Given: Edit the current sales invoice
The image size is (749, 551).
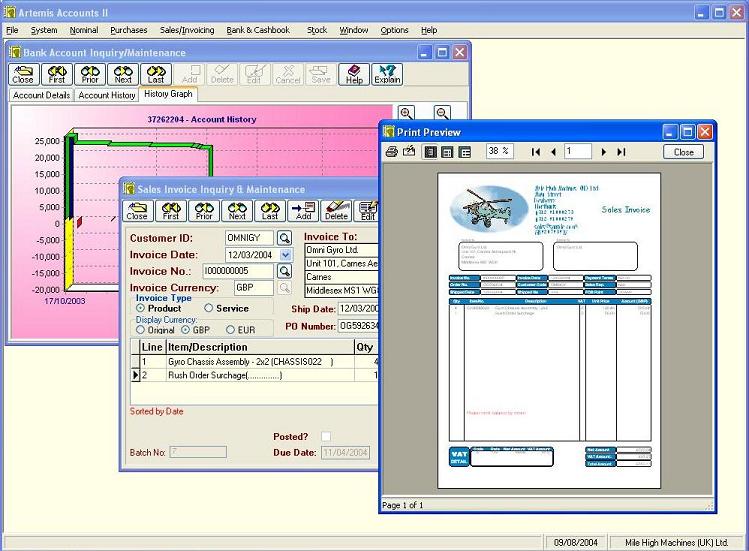Looking at the screenshot, I should tap(367, 211).
